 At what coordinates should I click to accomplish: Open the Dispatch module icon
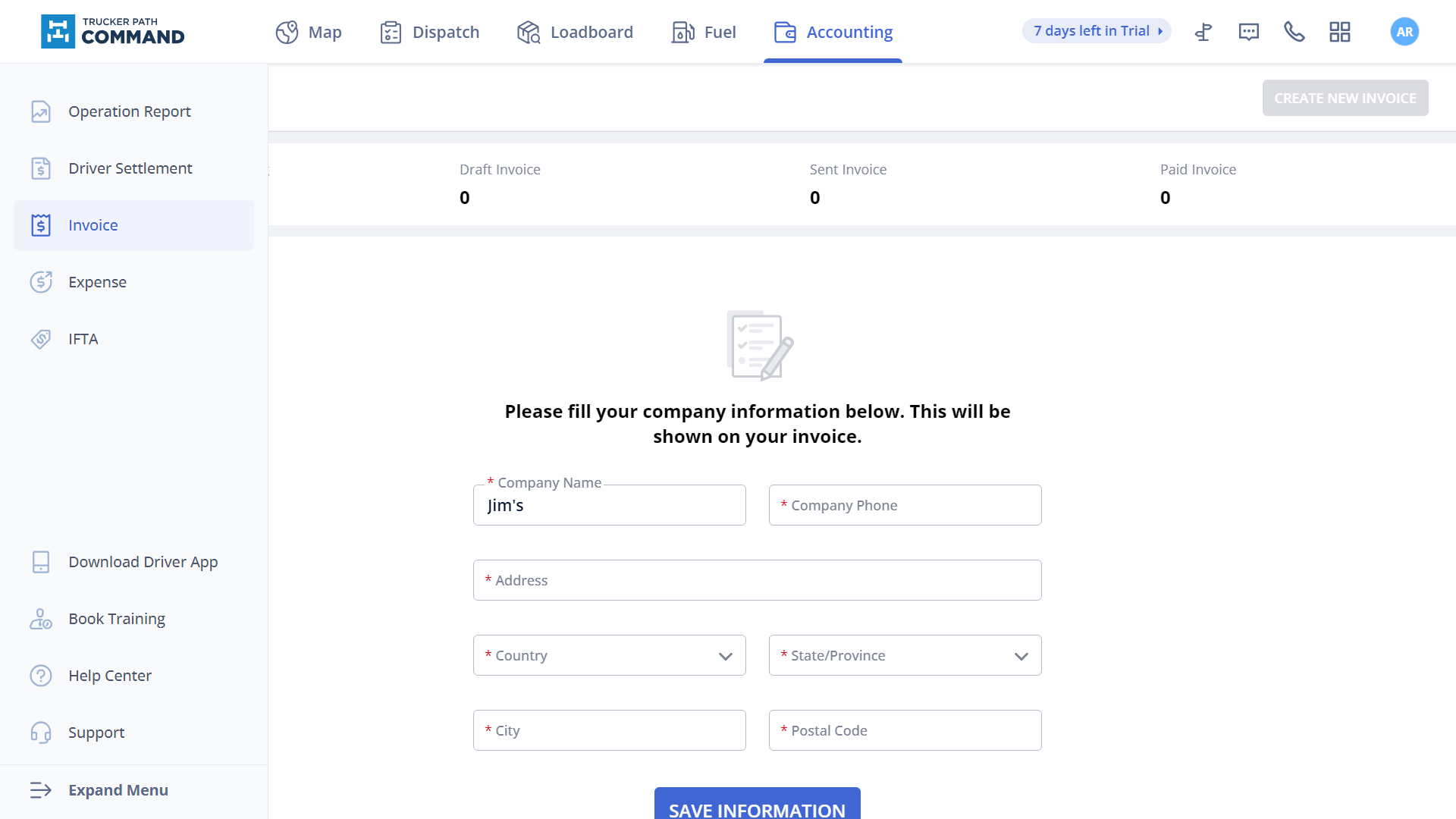coord(390,32)
